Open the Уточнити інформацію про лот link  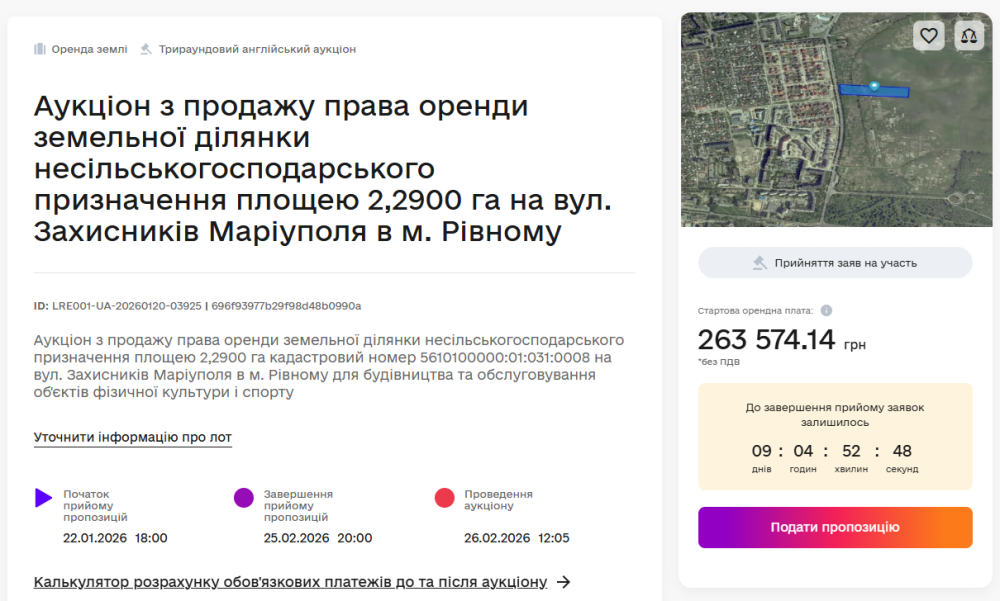133,437
